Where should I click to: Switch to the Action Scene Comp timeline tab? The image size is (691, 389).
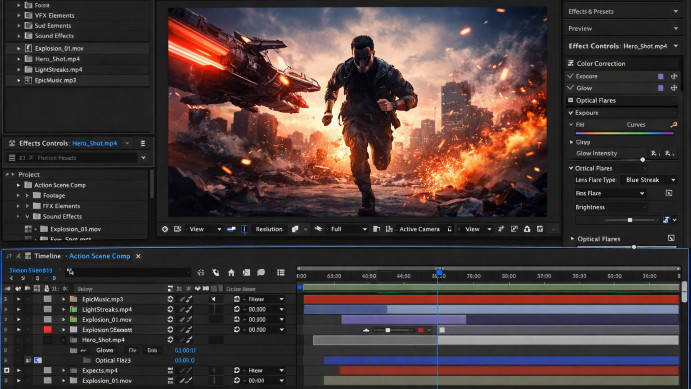[x=100, y=256]
